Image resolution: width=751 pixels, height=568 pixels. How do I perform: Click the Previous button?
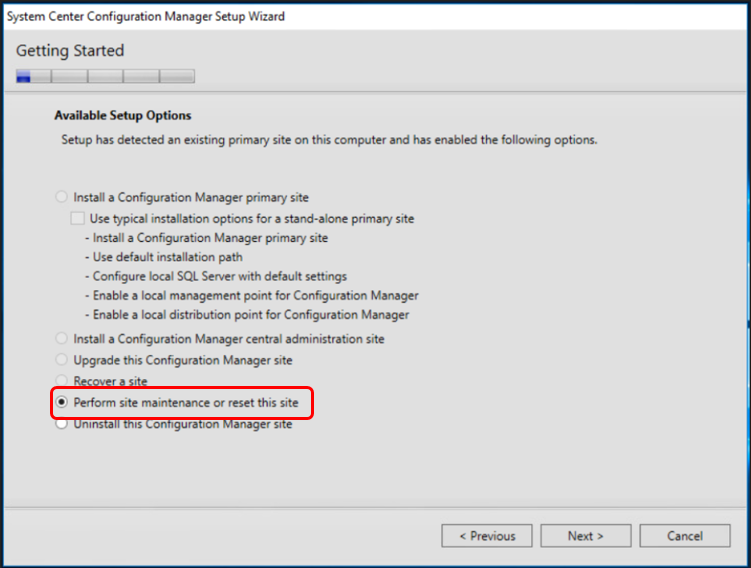pos(487,535)
